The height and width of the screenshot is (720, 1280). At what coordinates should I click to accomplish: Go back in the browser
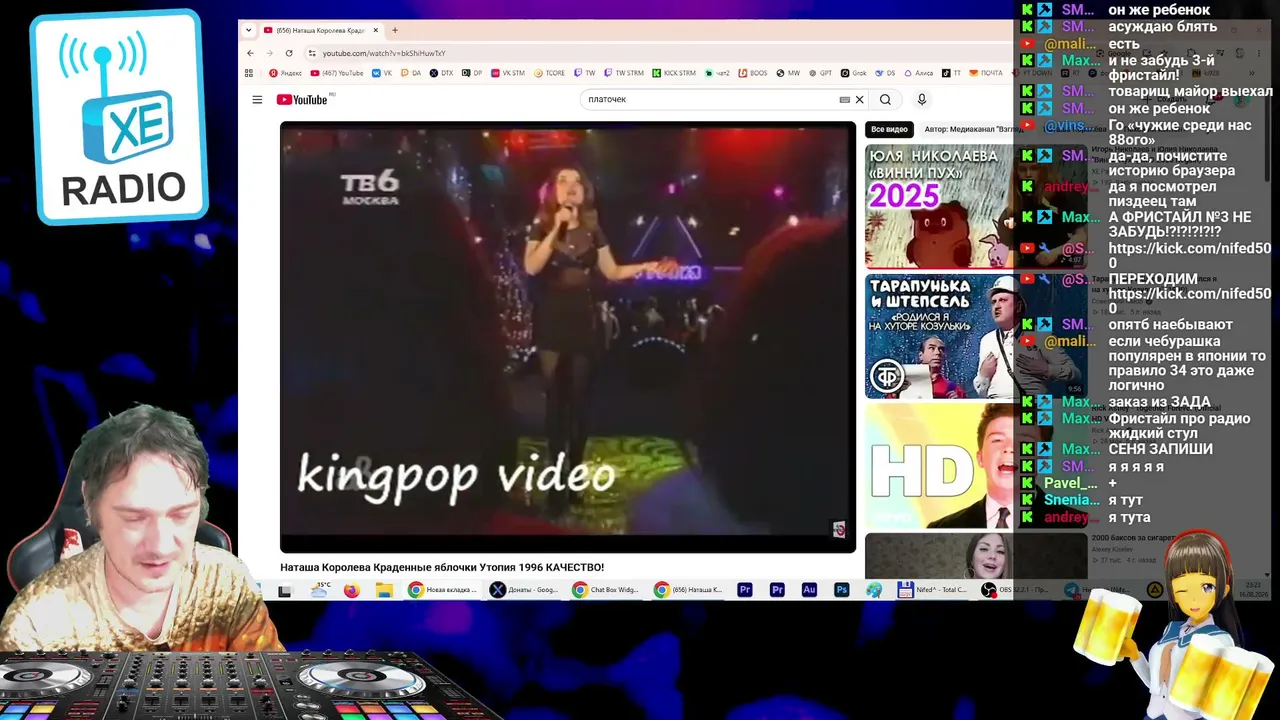click(x=250, y=53)
